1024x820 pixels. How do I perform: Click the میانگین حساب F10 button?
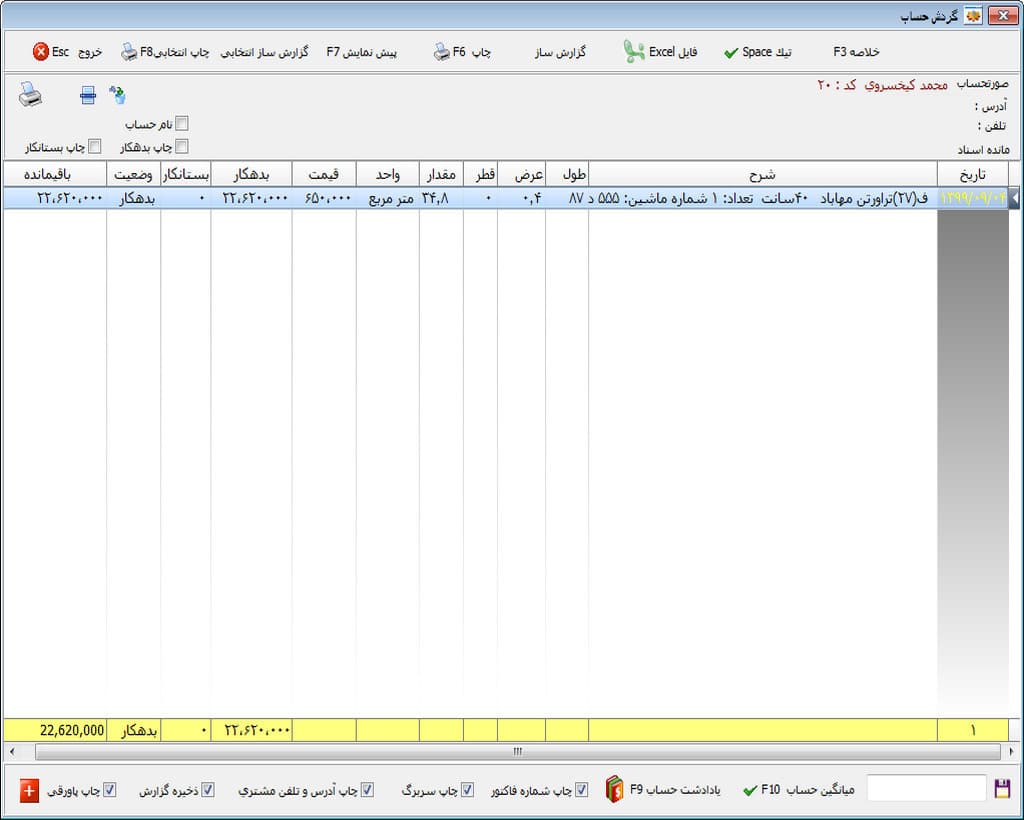(798, 790)
